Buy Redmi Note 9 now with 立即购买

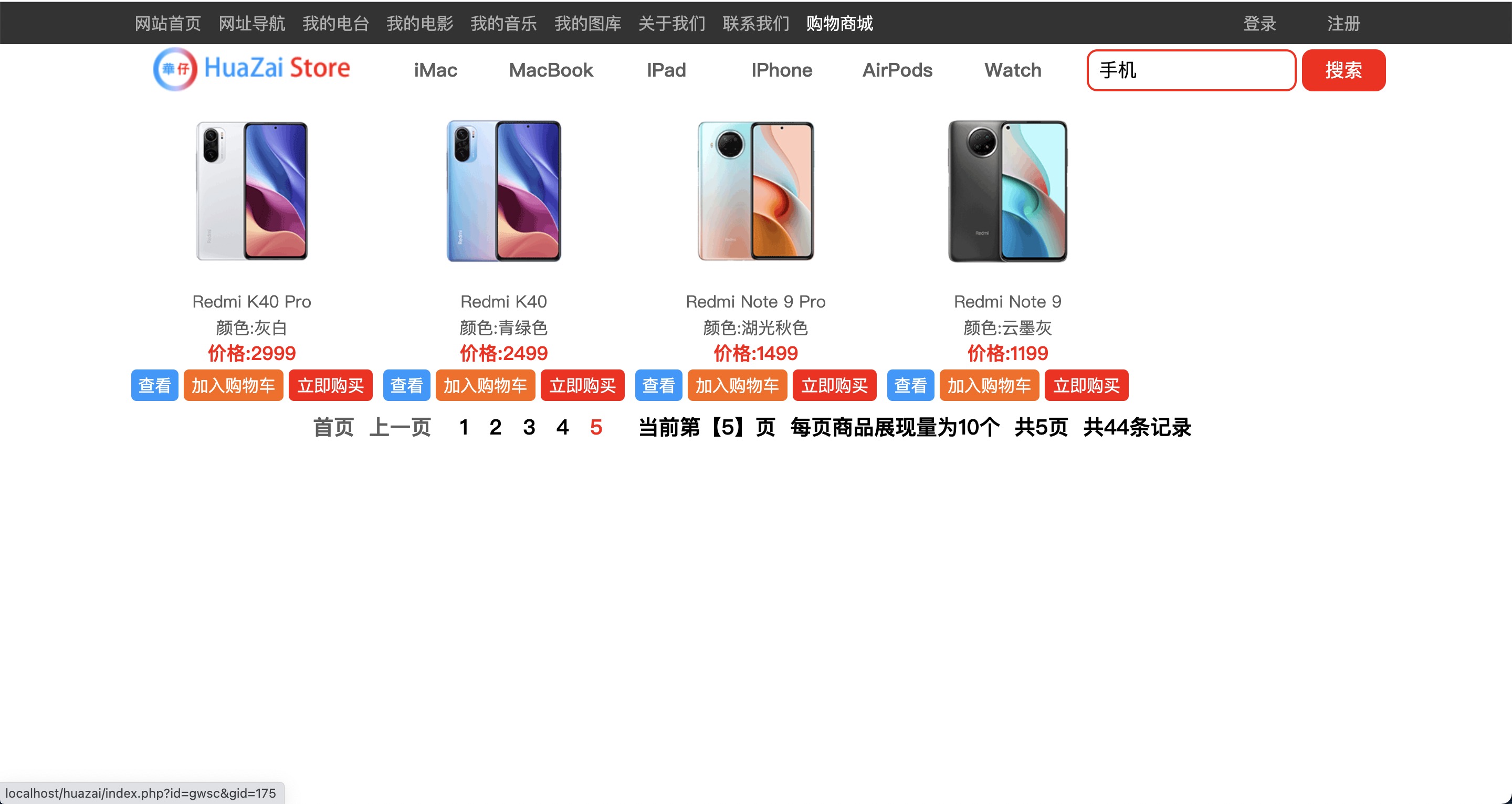pos(1086,386)
